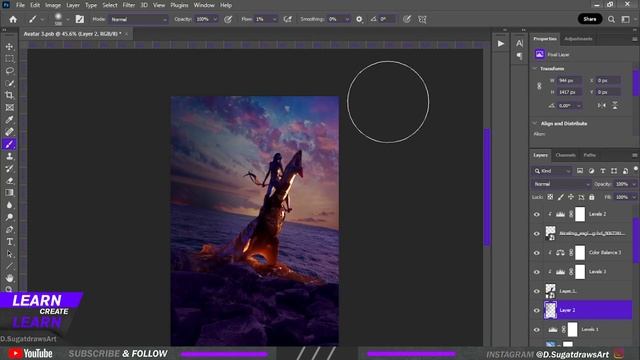The image size is (640, 360).
Task: Lock all layer attributes
Action: [x=591, y=197]
